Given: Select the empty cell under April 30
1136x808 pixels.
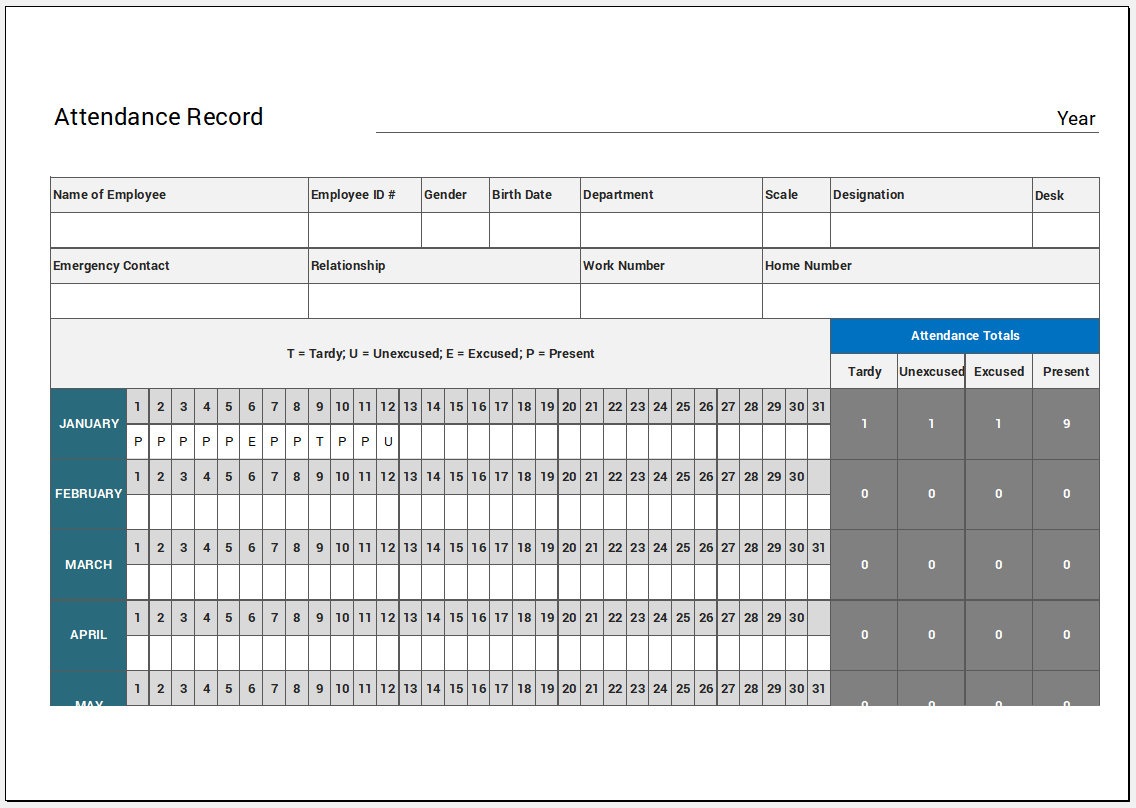Looking at the screenshot, I should 796,652.
